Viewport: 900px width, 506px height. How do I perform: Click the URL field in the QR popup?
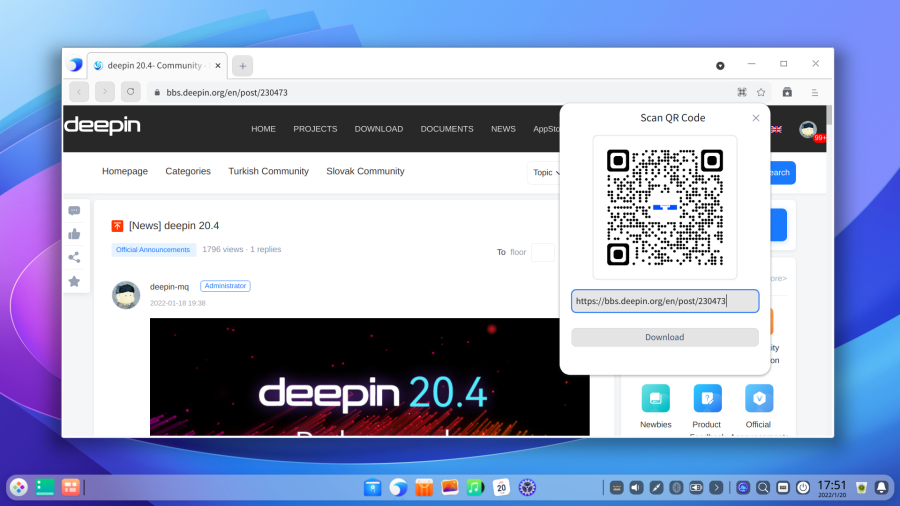tap(665, 301)
